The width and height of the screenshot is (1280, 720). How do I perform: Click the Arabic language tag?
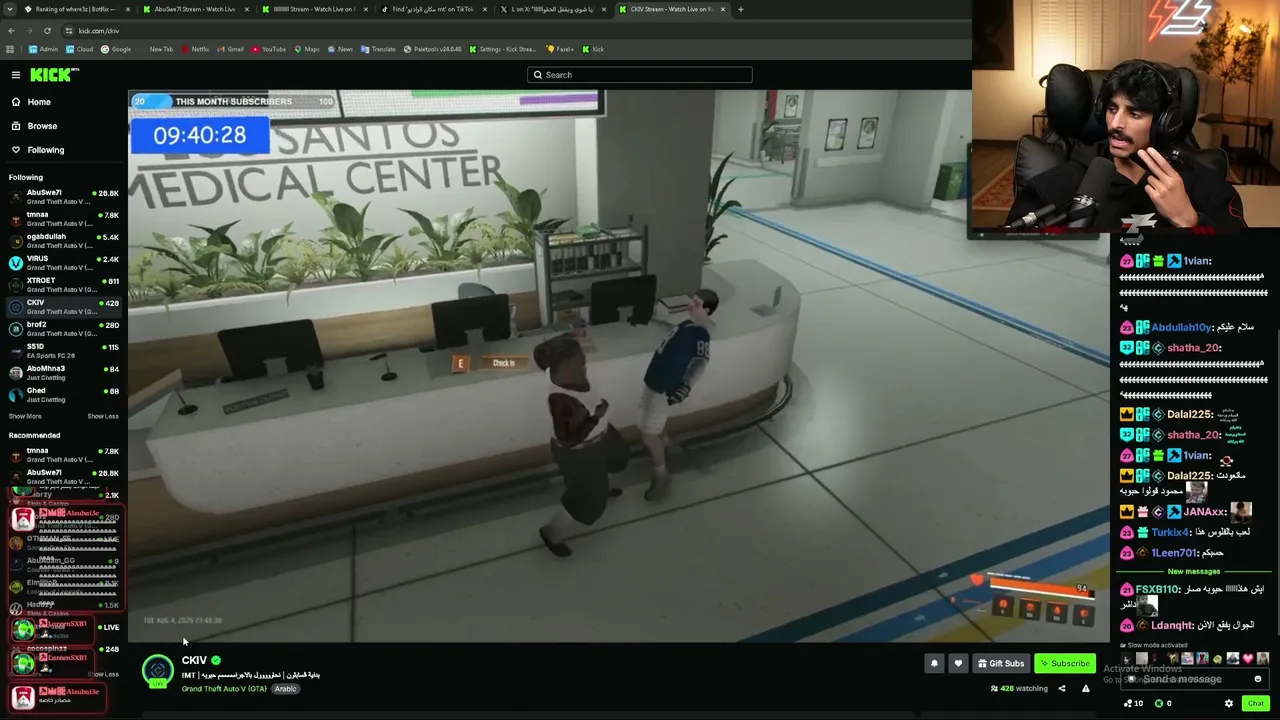point(285,689)
